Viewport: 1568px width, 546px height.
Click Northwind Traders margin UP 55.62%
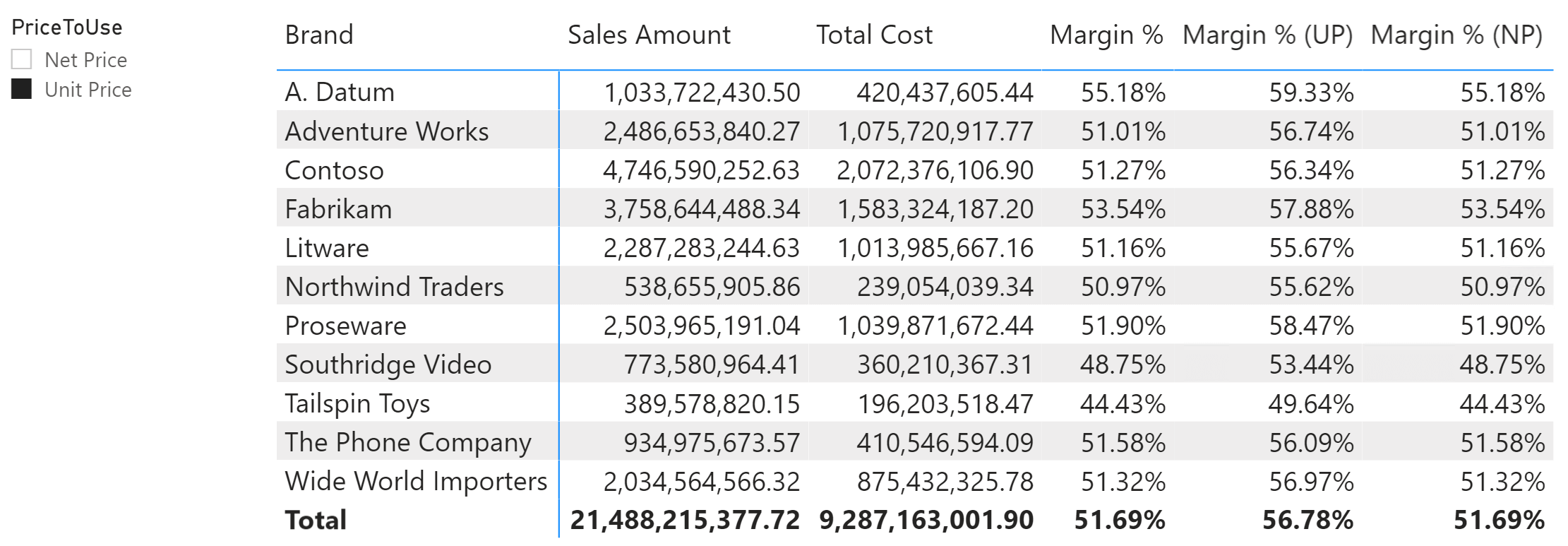pyautogui.click(x=1311, y=287)
